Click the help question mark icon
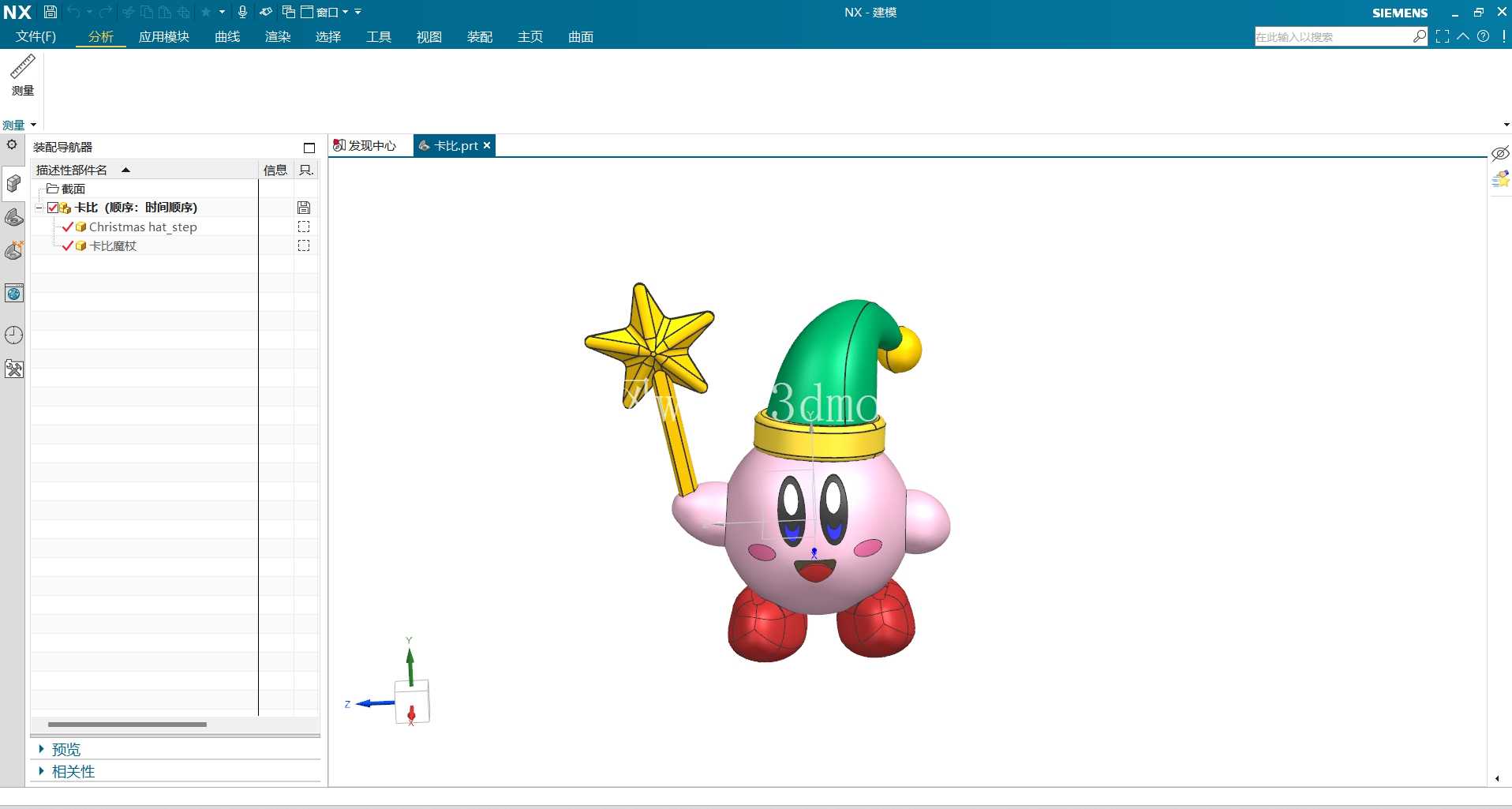This screenshot has height=809, width=1512. click(1484, 36)
